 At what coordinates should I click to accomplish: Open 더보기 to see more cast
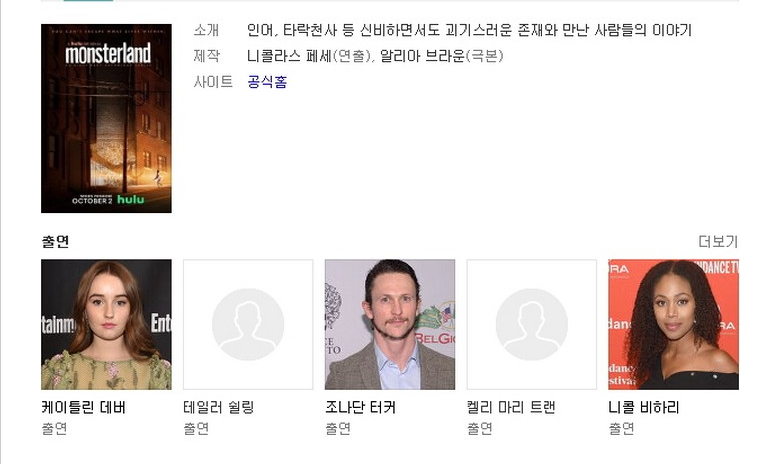718,242
